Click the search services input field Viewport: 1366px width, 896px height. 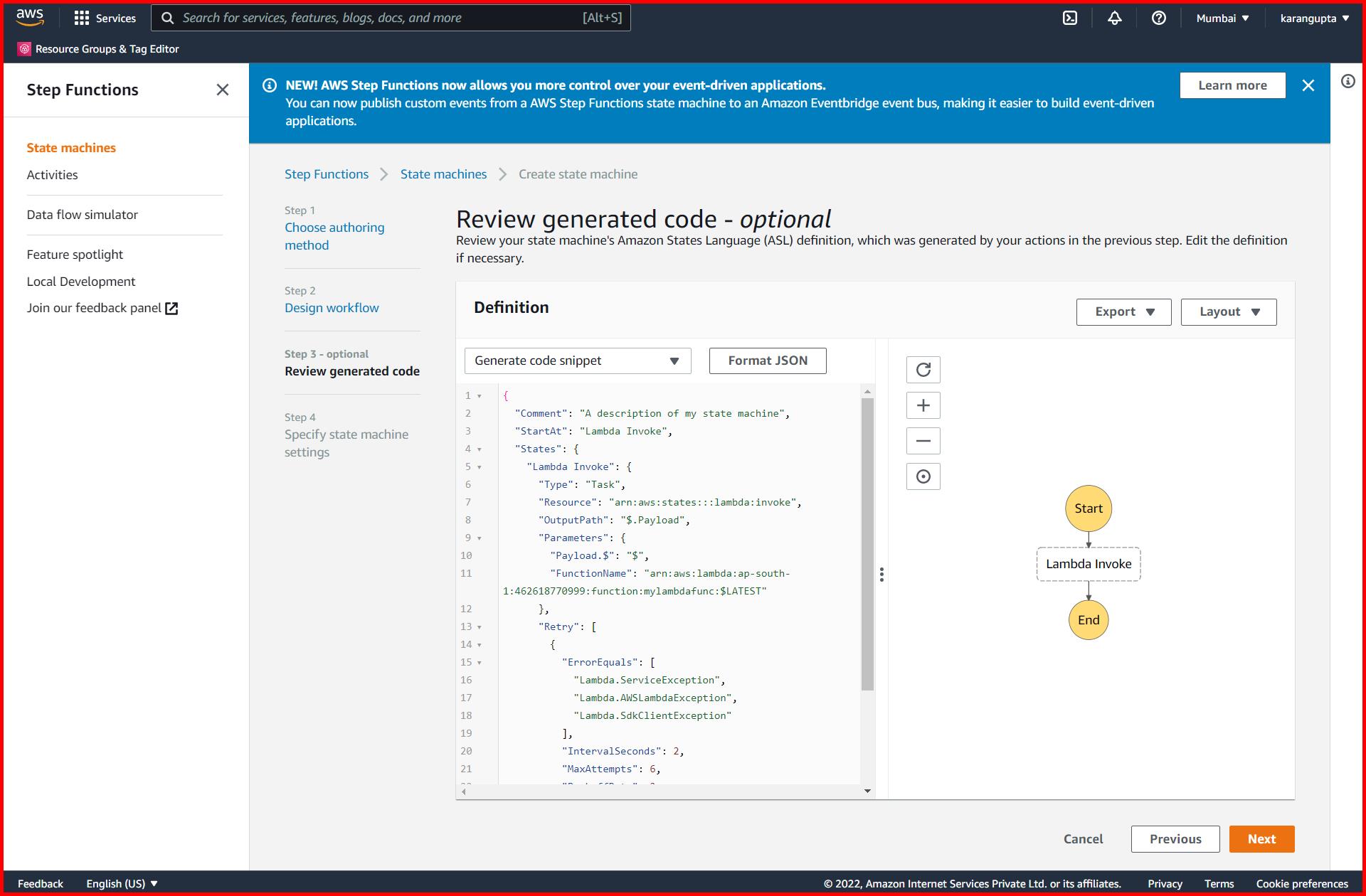click(391, 18)
